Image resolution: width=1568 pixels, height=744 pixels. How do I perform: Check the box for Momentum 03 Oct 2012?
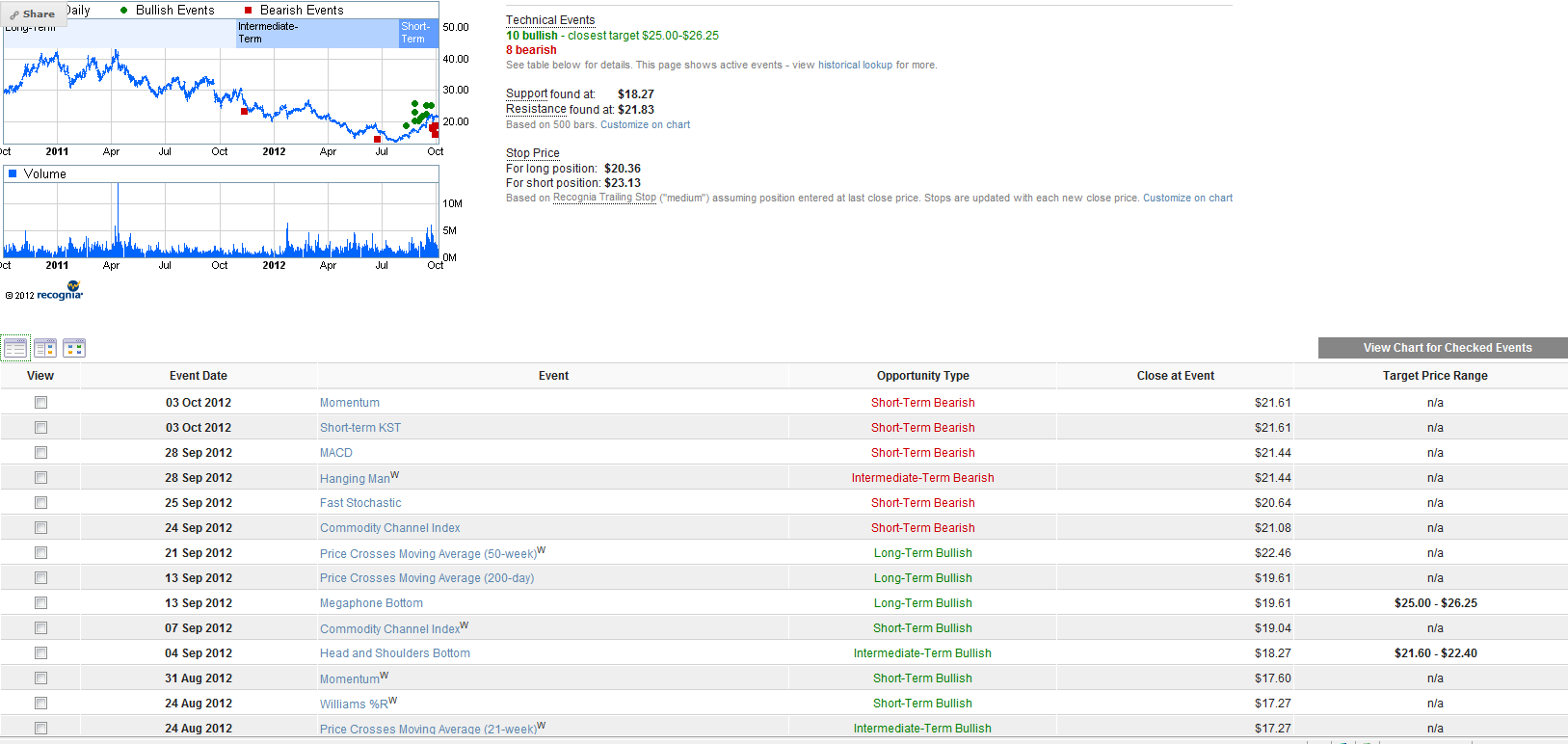40,402
